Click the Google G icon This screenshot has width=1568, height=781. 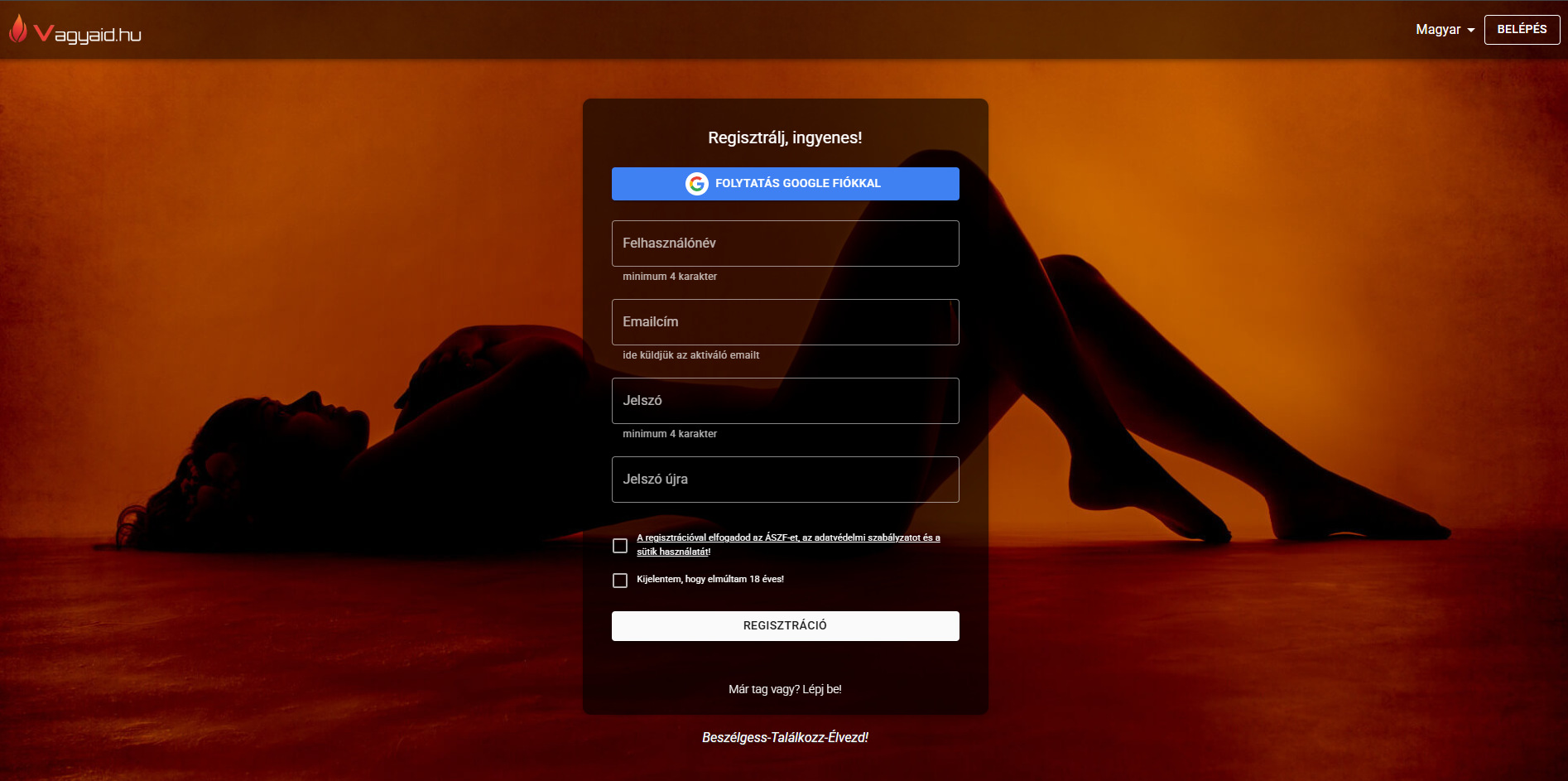pyautogui.click(x=697, y=184)
